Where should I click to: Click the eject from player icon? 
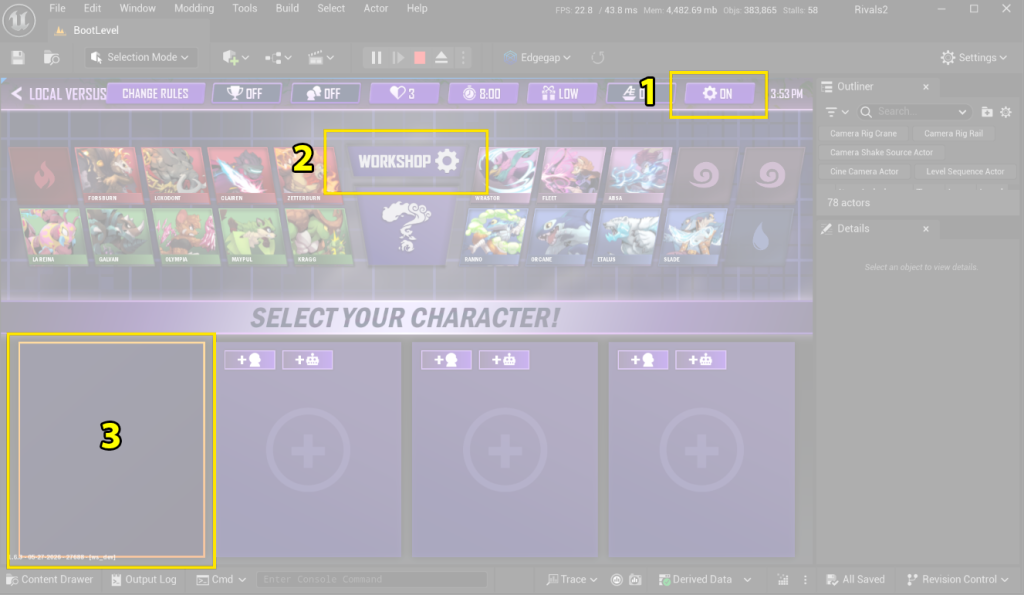(441, 57)
